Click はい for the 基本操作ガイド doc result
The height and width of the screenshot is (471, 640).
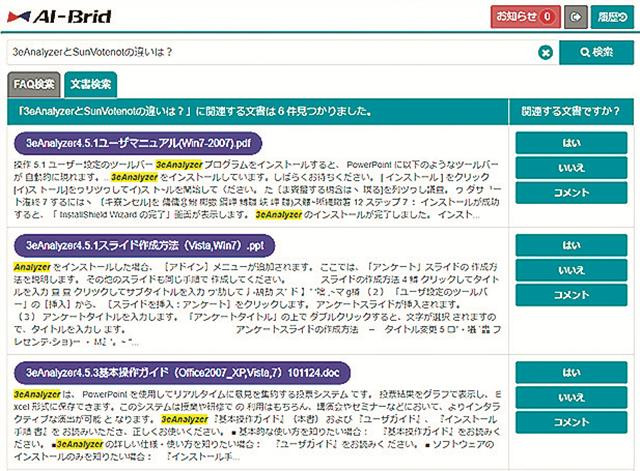point(571,372)
